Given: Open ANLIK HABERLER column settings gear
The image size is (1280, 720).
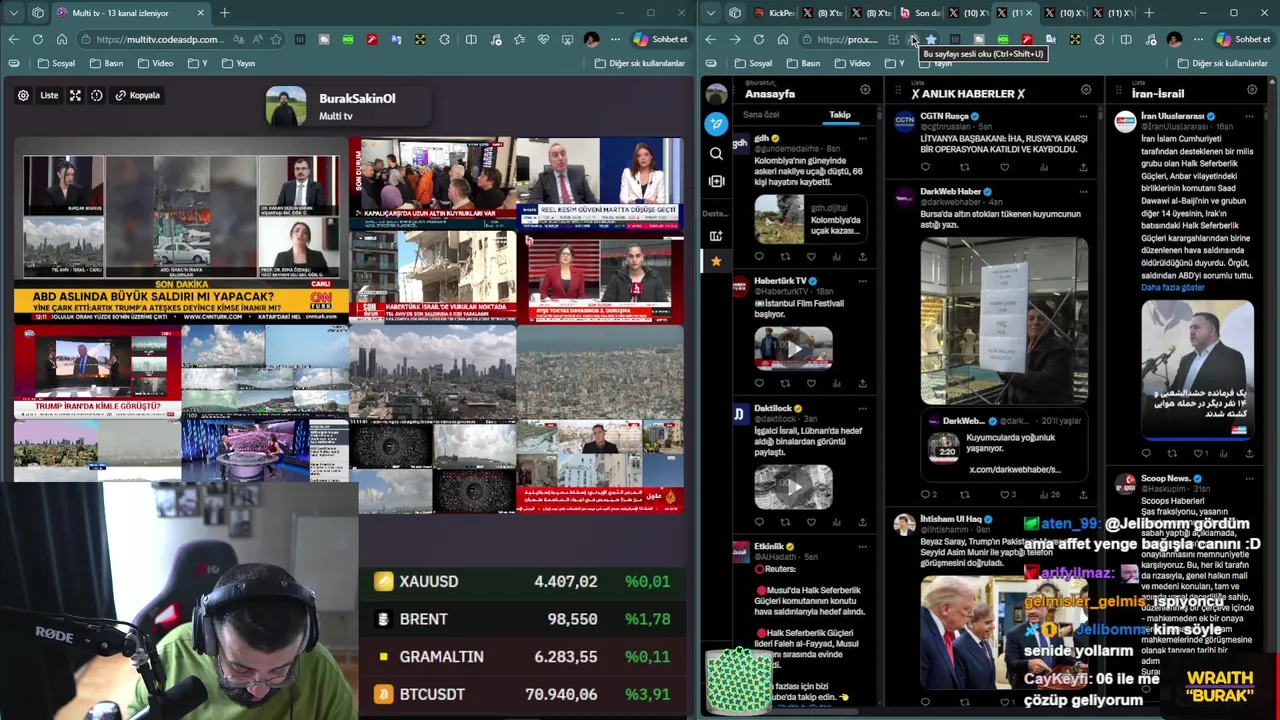Looking at the screenshot, I should pyautogui.click(x=1086, y=90).
